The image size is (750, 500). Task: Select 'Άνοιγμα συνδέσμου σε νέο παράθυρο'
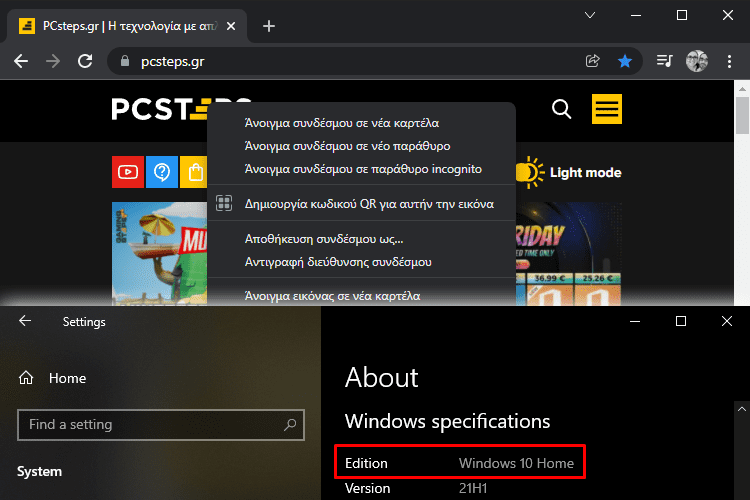point(362,146)
